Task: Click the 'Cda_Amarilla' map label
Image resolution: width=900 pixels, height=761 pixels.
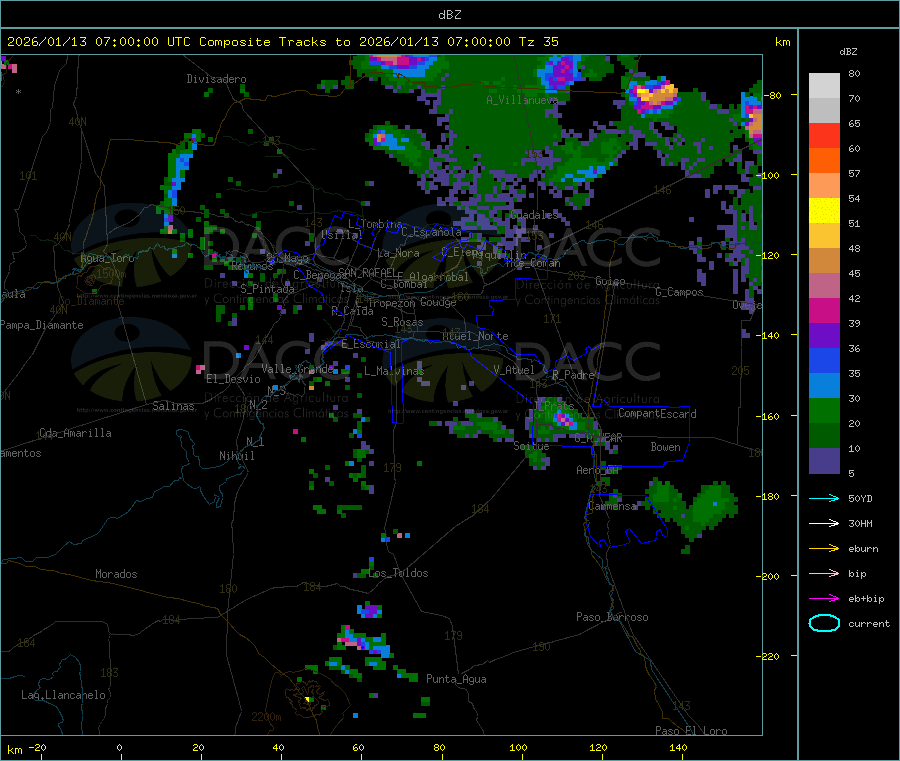Action: (x=75, y=433)
